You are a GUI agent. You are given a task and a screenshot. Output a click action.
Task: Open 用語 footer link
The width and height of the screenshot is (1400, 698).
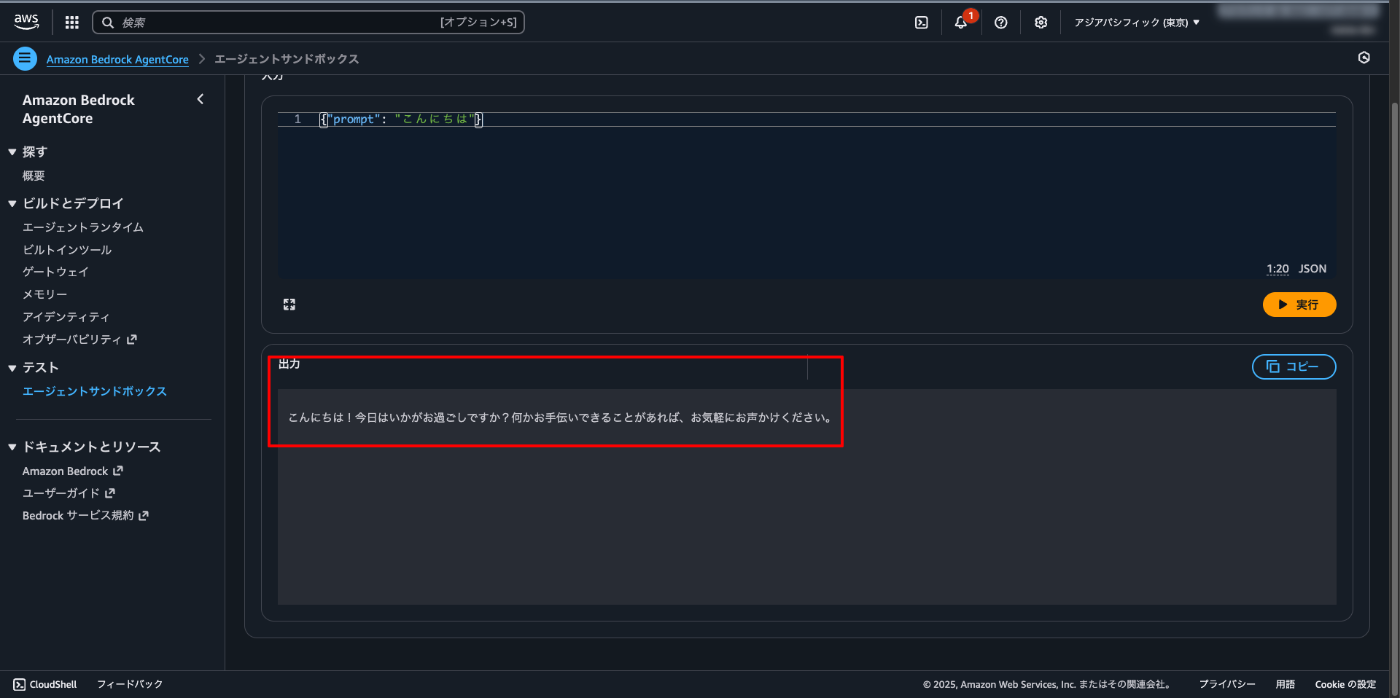(1285, 685)
